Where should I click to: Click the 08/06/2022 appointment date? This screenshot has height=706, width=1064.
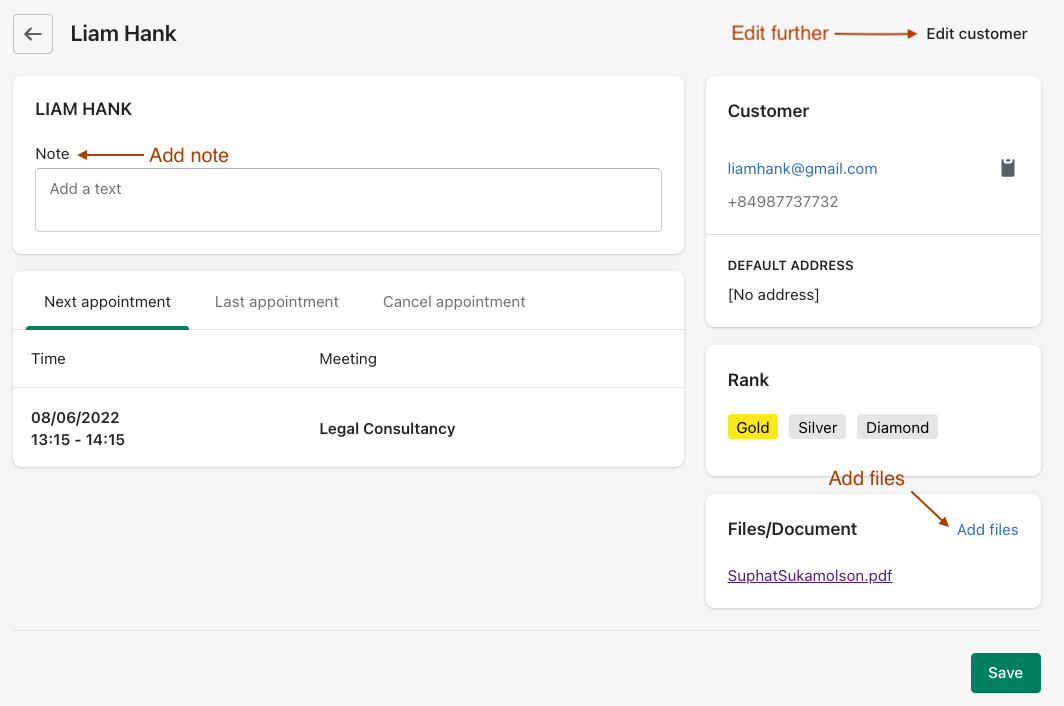click(x=75, y=418)
